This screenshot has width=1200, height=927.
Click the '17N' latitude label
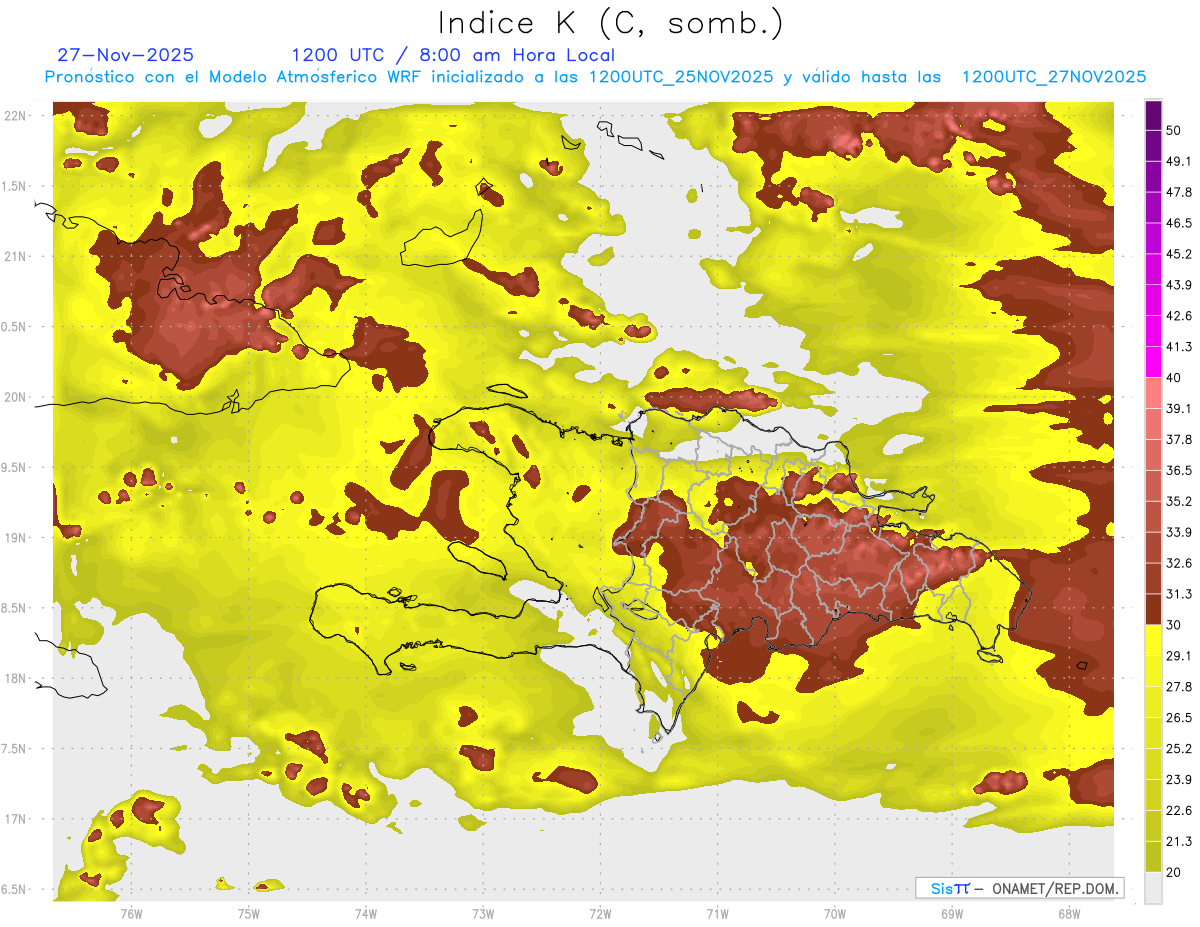coord(17,820)
